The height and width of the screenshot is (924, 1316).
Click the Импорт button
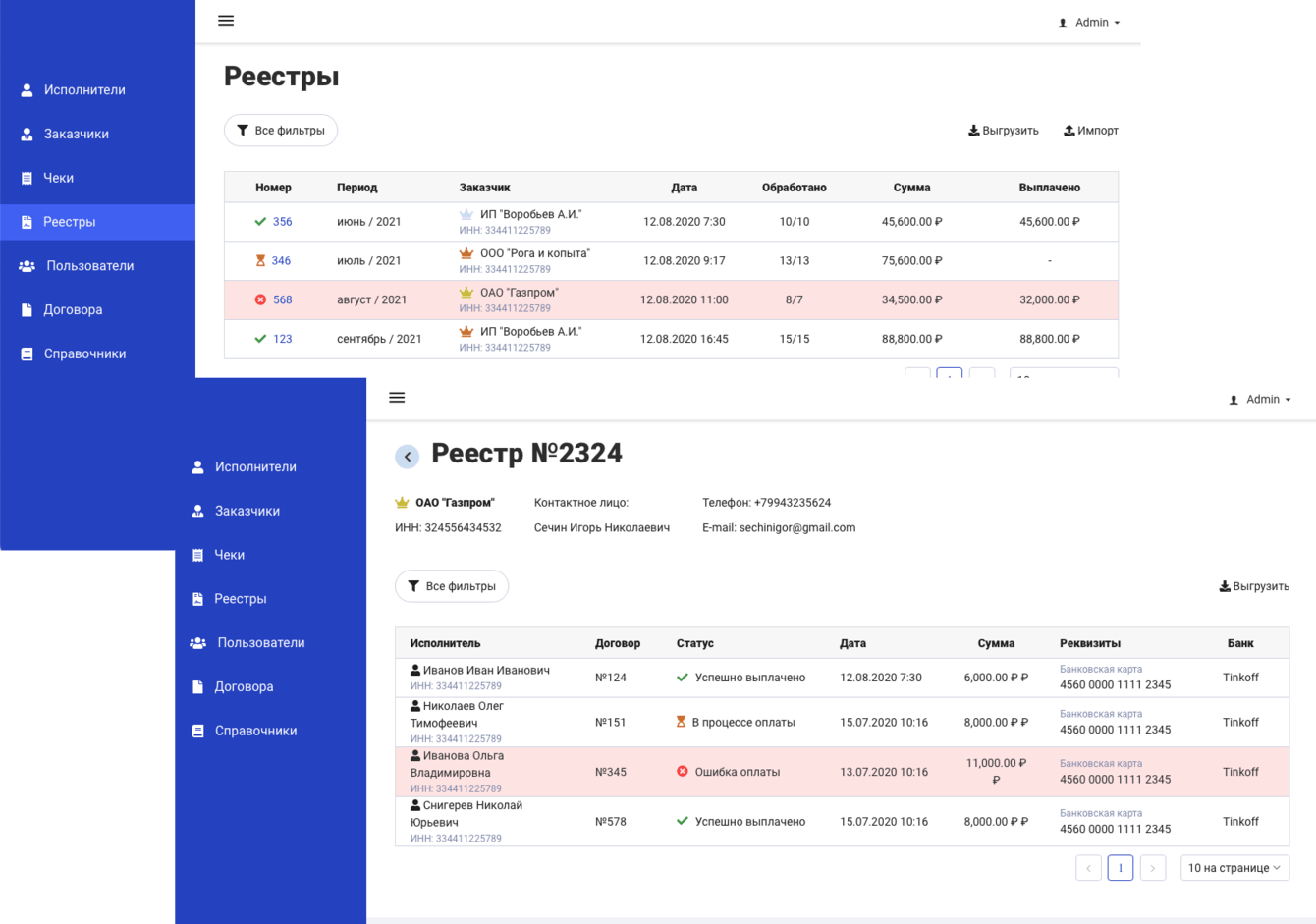1091,131
